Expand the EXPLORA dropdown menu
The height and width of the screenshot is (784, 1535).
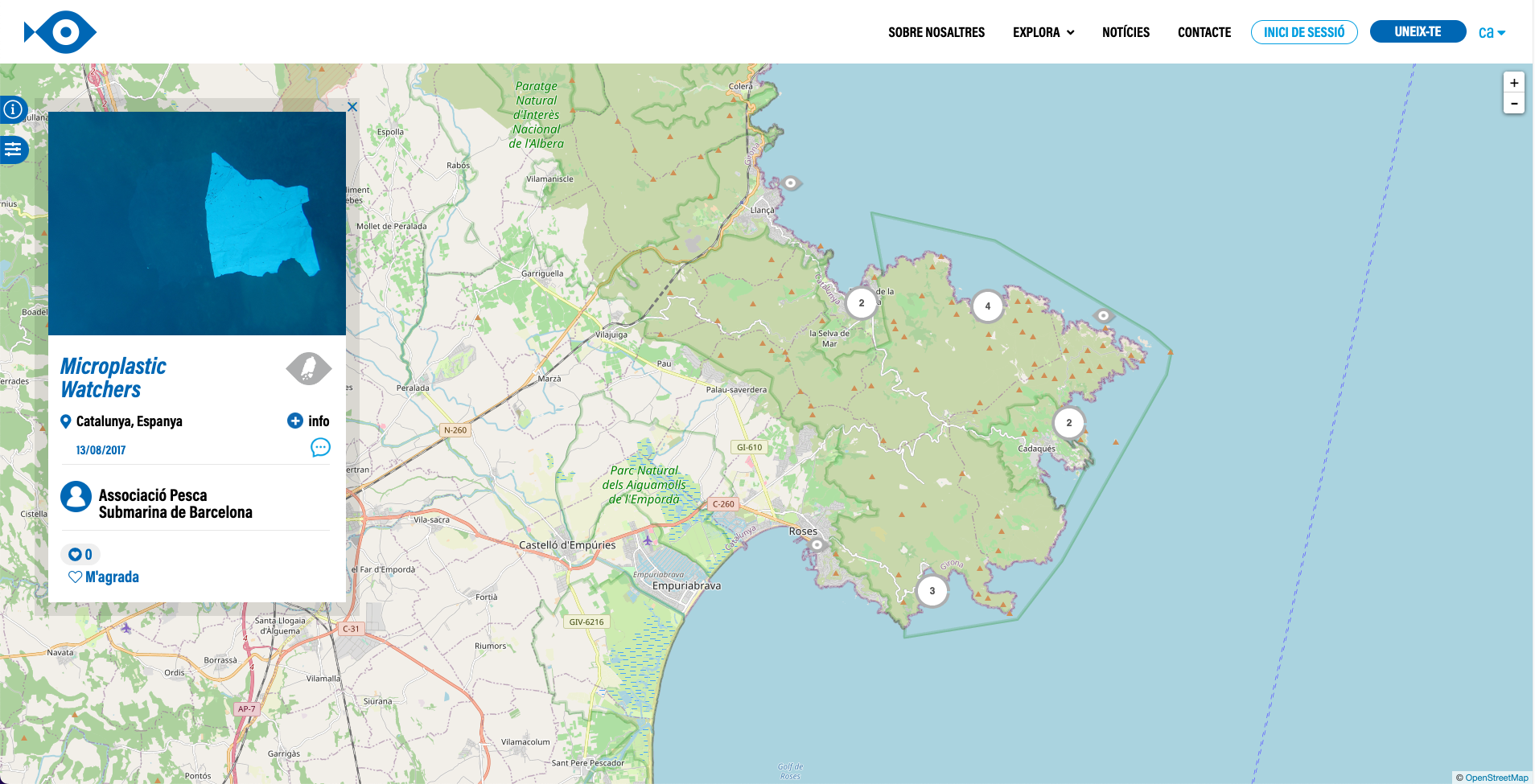pyautogui.click(x=1043, y=32)
